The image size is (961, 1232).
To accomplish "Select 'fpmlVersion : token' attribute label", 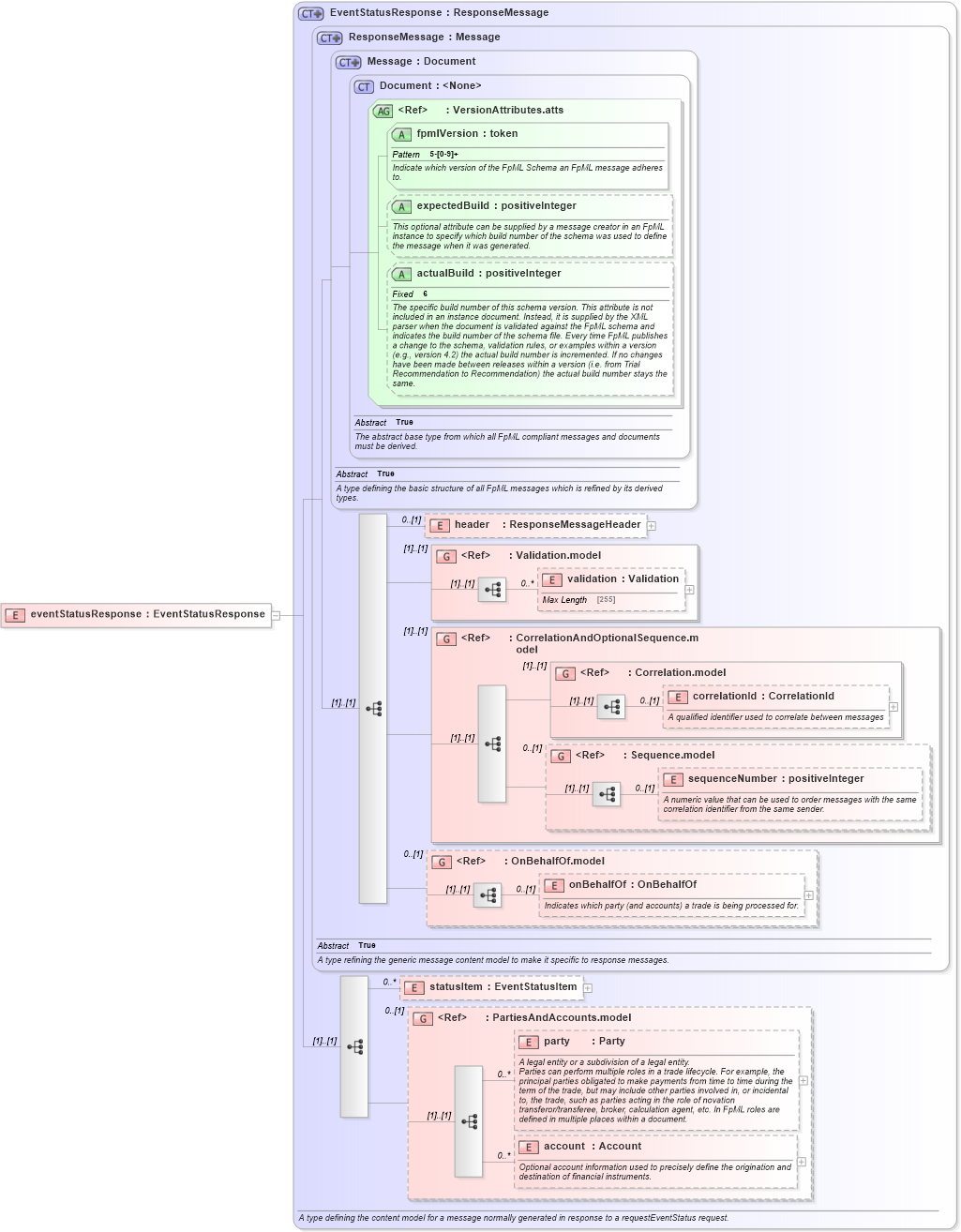I will [468, 134].
